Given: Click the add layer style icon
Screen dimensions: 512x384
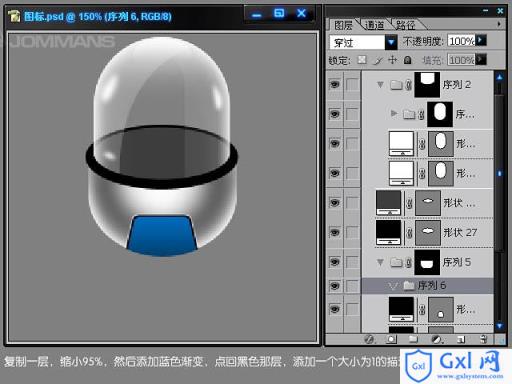Looking at the screenshot, I should [369, 339].
